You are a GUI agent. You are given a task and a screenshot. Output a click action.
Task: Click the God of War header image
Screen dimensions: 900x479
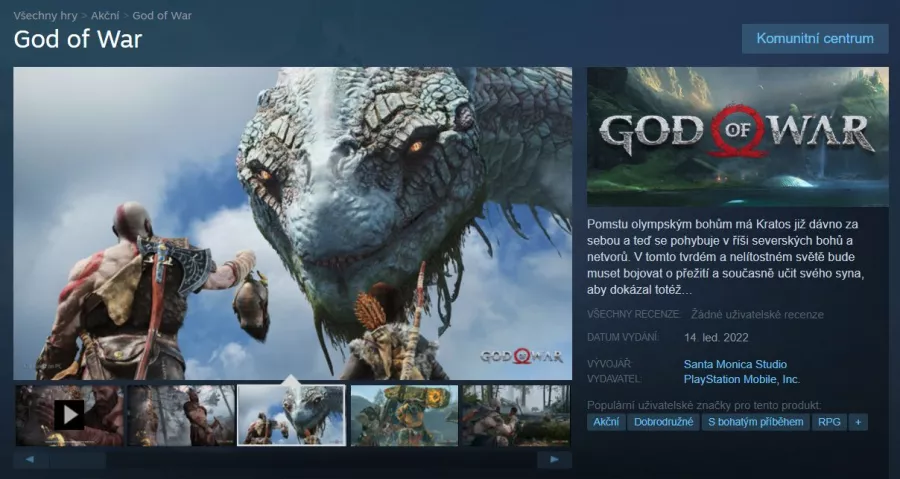(738, 137)
